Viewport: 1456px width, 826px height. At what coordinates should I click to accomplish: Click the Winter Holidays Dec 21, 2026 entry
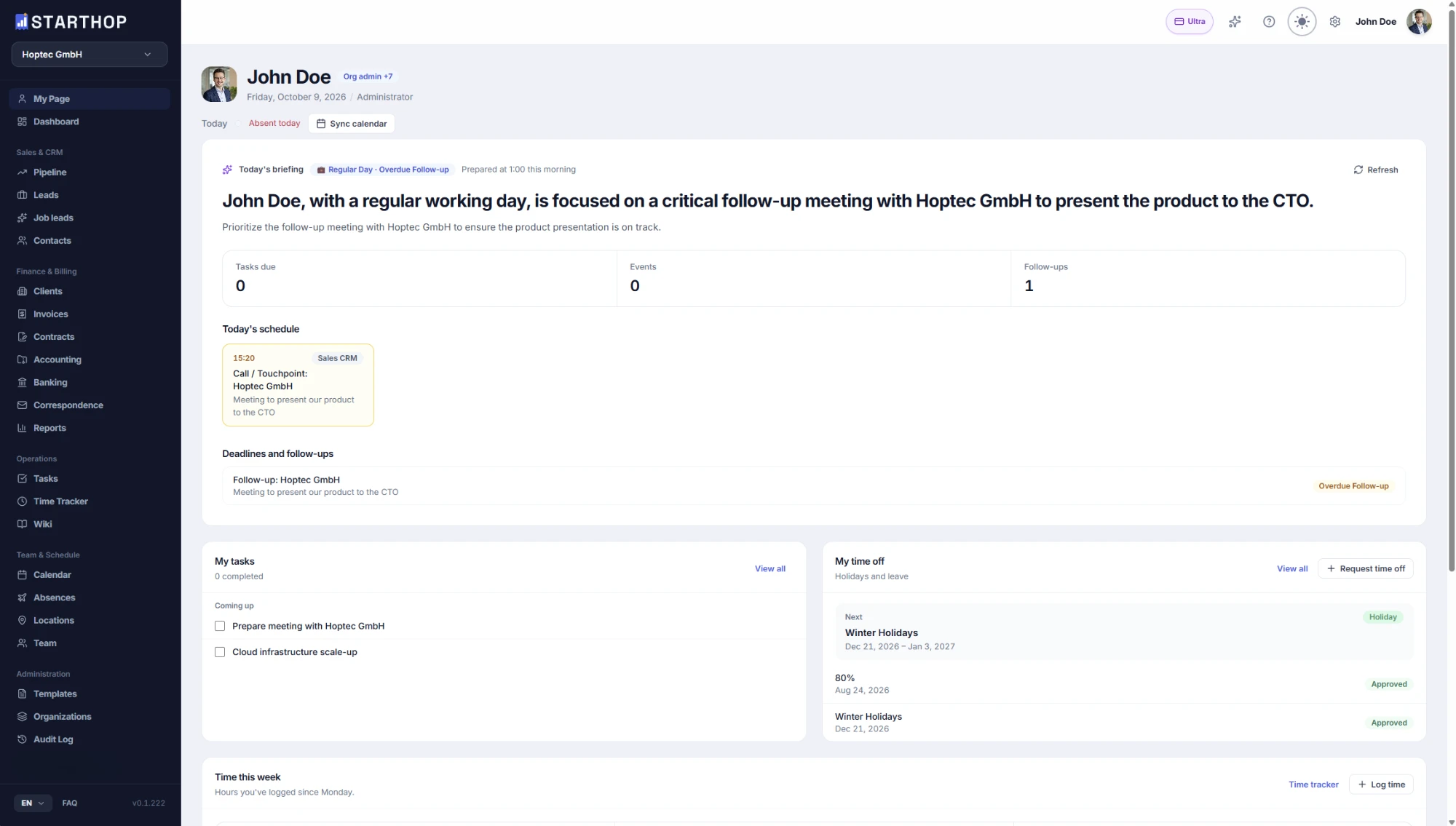point(1123,723)
